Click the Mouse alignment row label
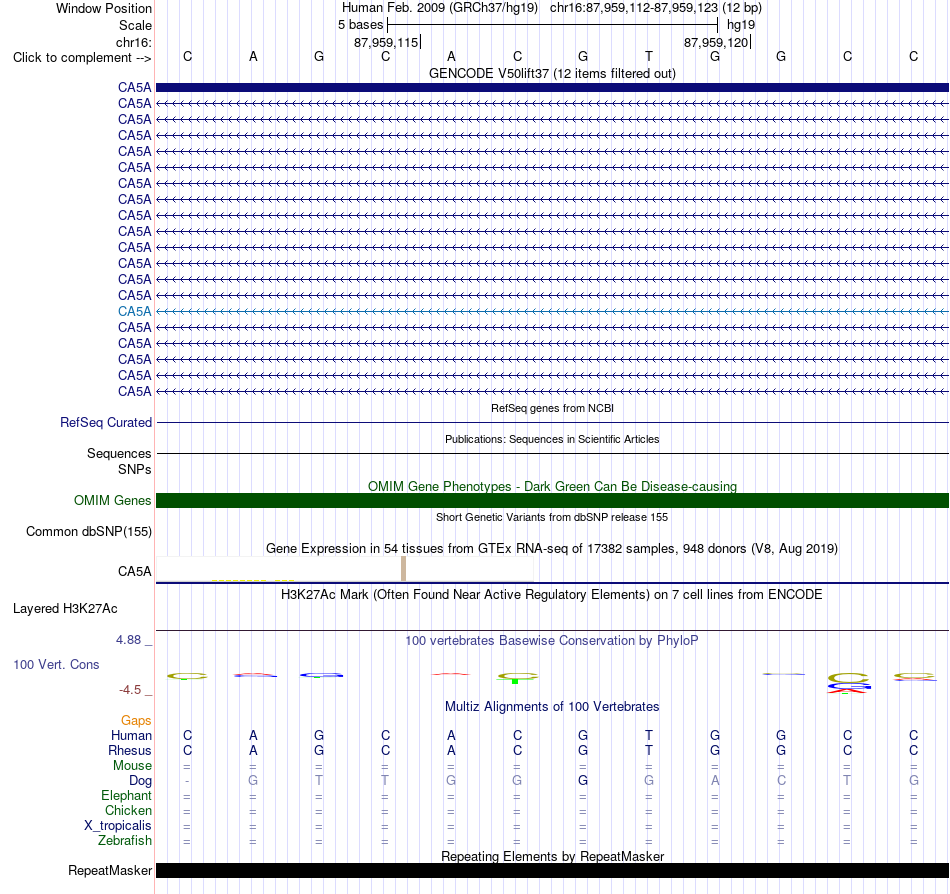Viewport: 950px width, 894px height. tap(132, 766)
